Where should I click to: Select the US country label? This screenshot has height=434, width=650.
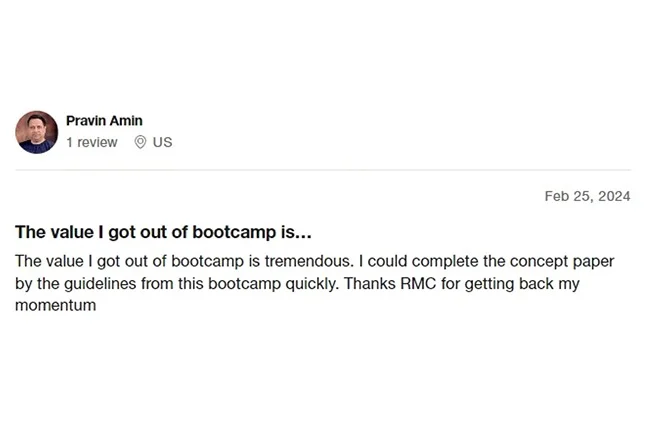[x=162, y=142]
